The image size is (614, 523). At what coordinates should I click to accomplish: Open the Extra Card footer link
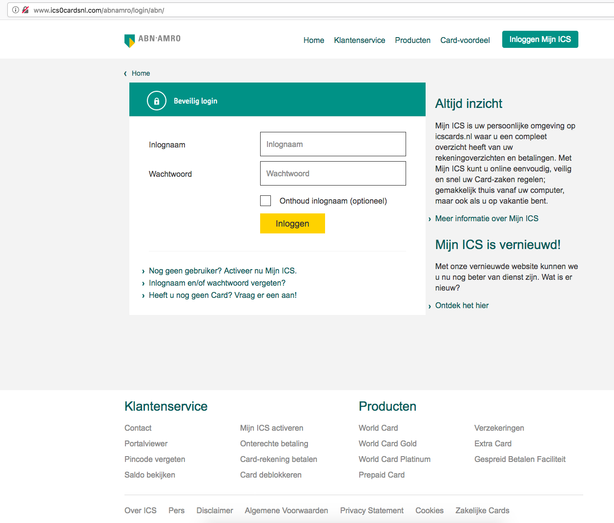coord(493,444)
